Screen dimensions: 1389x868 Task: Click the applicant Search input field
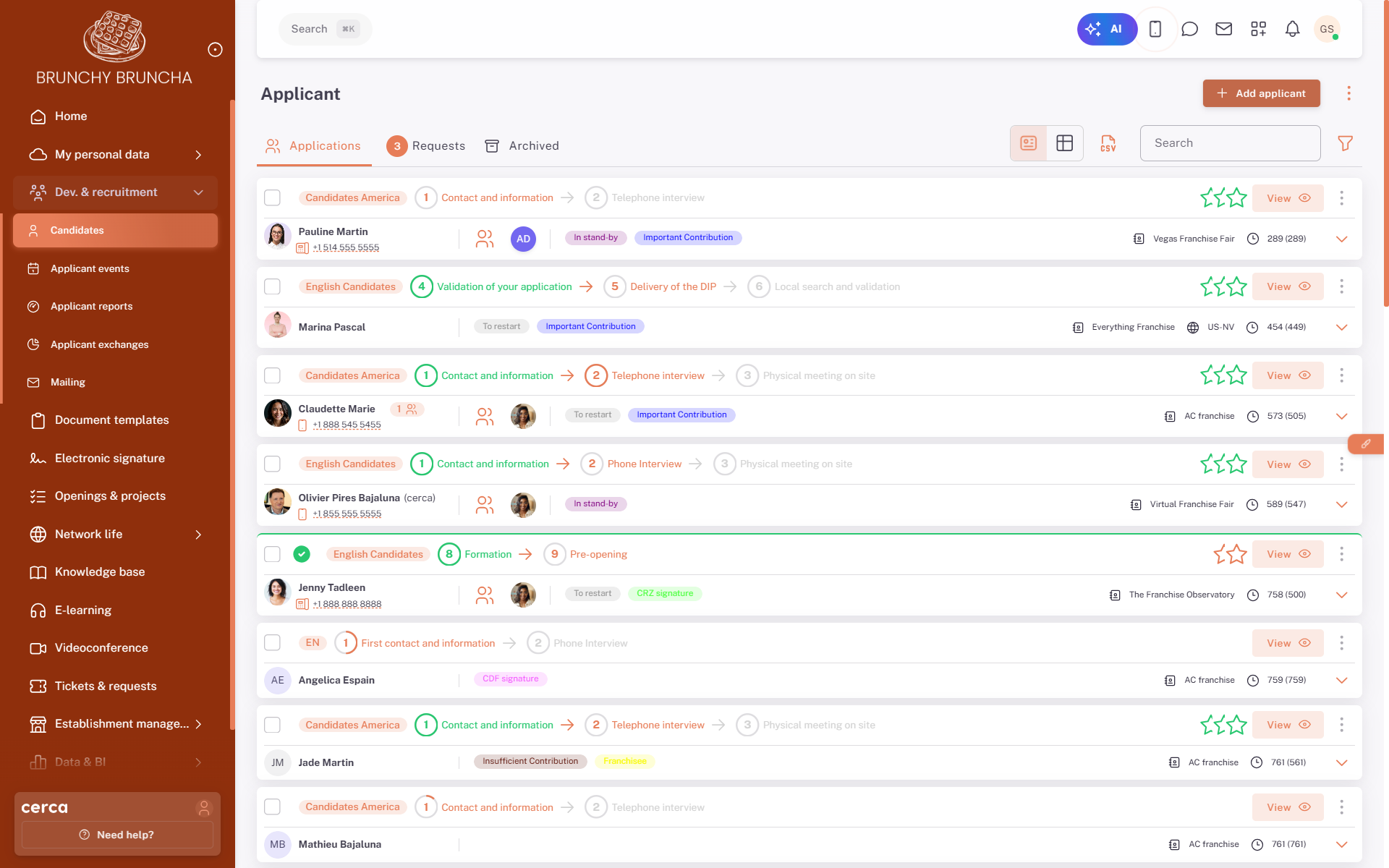click(x=1229, y=143)
